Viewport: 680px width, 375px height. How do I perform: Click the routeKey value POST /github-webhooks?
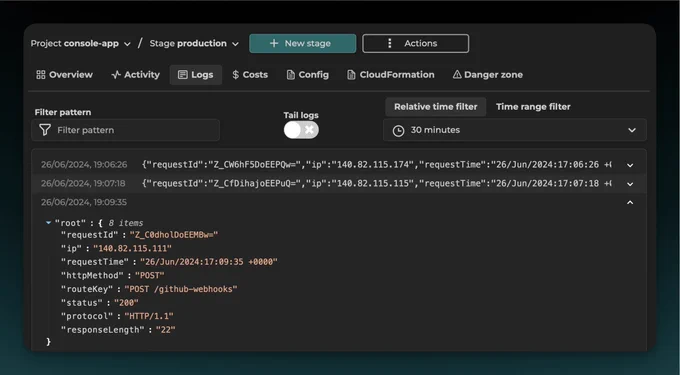click(181, 289)
